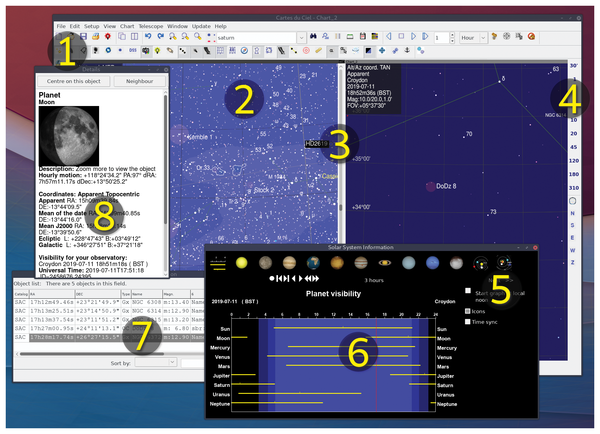Increase the time step spinner value

[452, 35]
